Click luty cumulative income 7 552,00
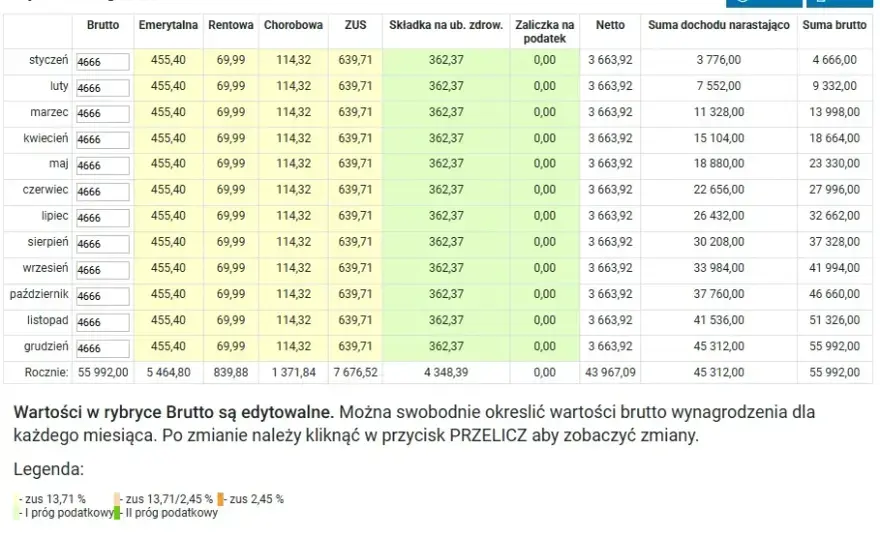 (x=719, y=86)
